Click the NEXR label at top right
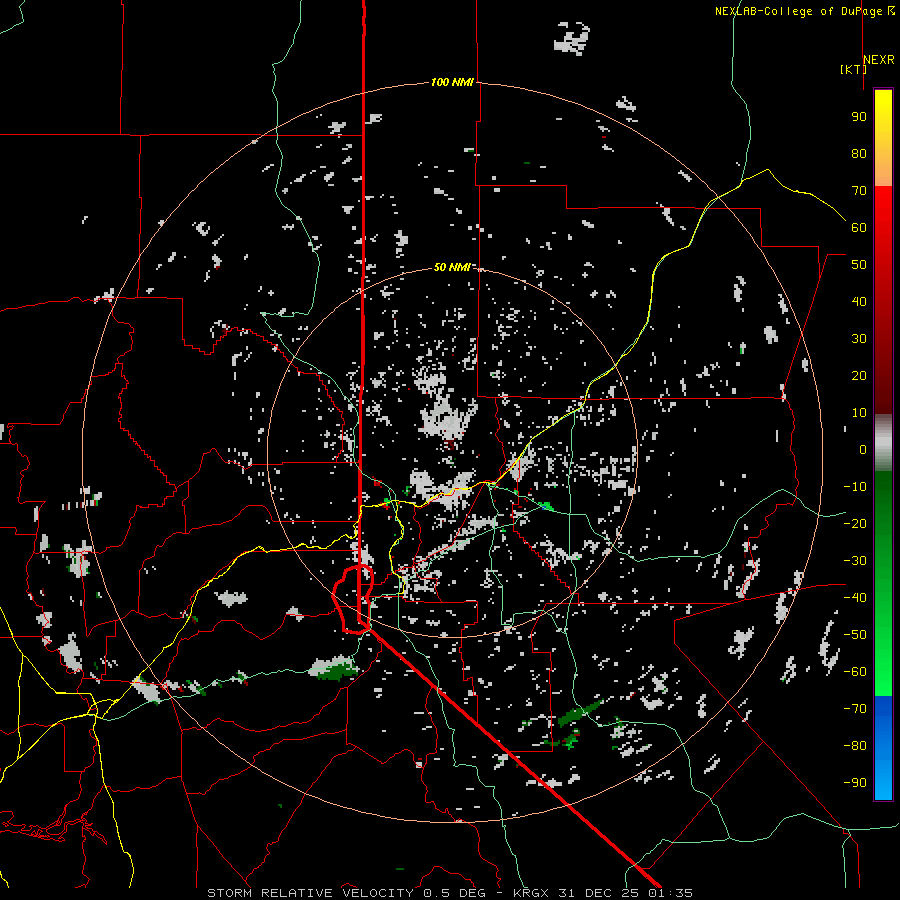Screen dimensions: 900x900 (x=879, y=60)
